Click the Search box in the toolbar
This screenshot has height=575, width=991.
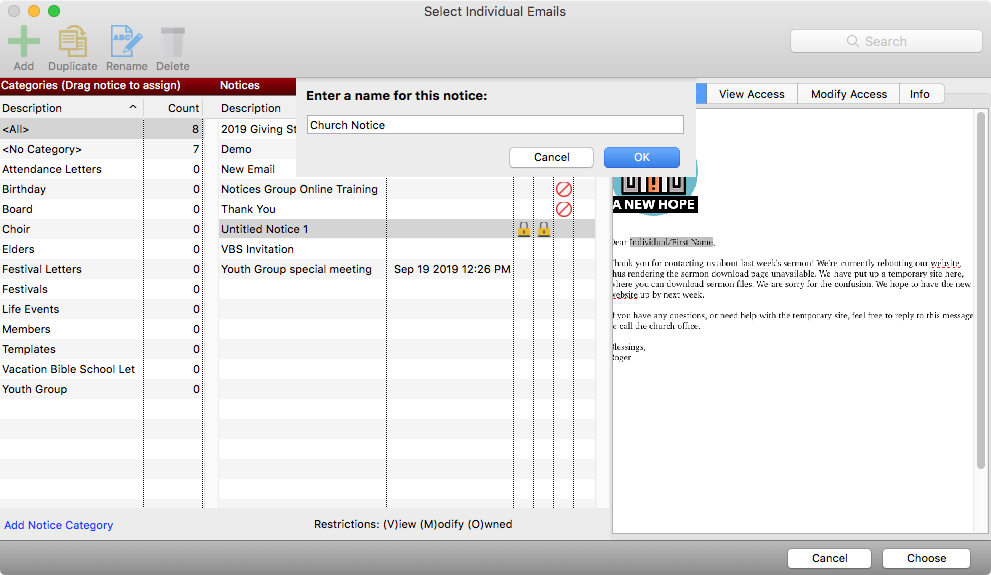pyautogui.click(x=886, y=41)
